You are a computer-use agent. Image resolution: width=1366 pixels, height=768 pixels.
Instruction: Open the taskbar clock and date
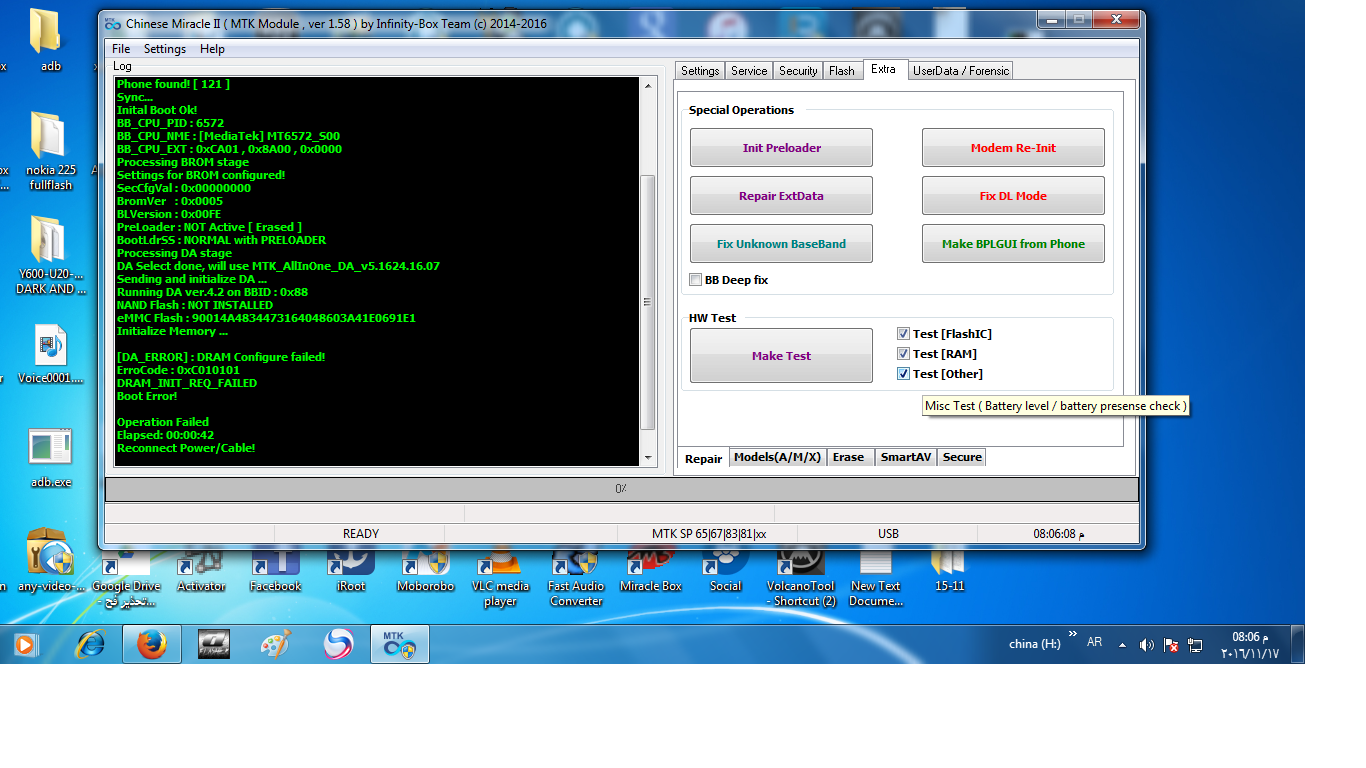[x=1250, y=645]
